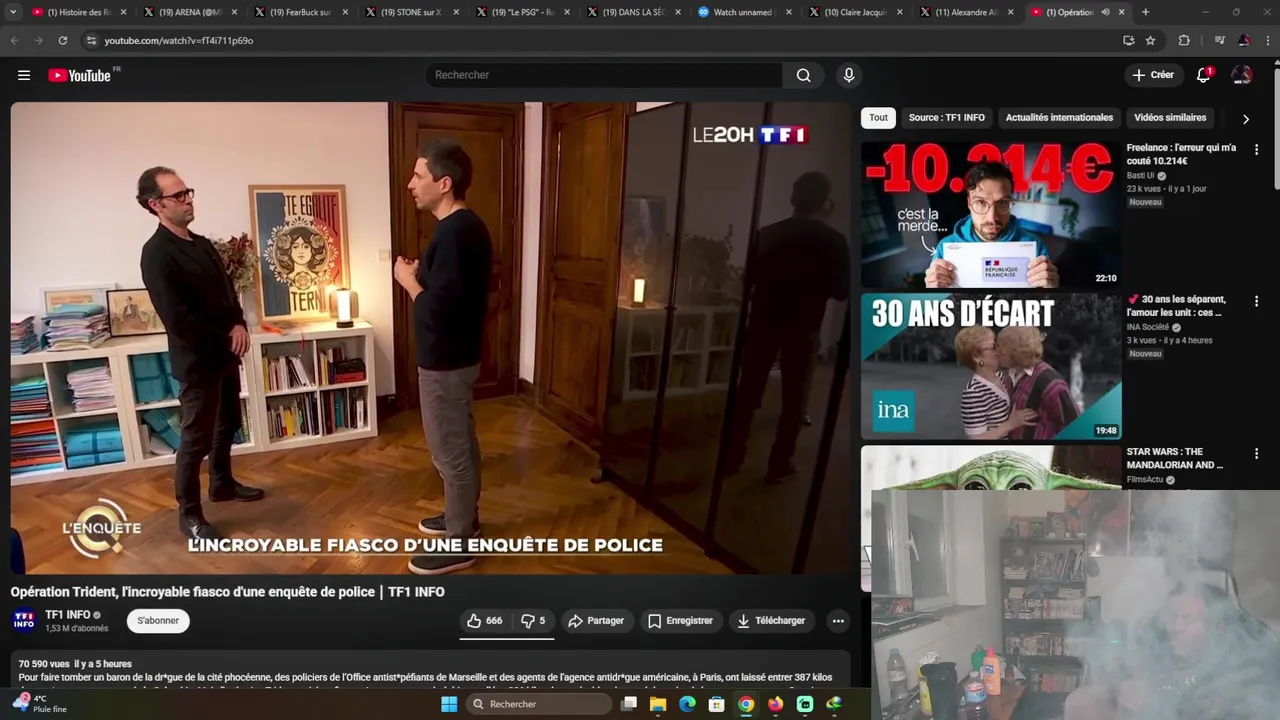Open options for the Star Wars video
Screen dimensions: 1280x720
1256,453
